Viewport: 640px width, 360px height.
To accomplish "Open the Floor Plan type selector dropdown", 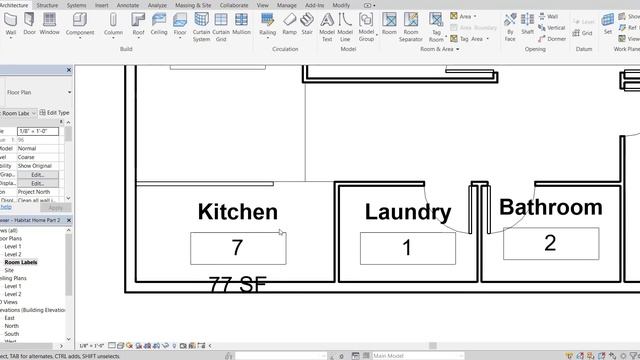I will tap(69, 92).
